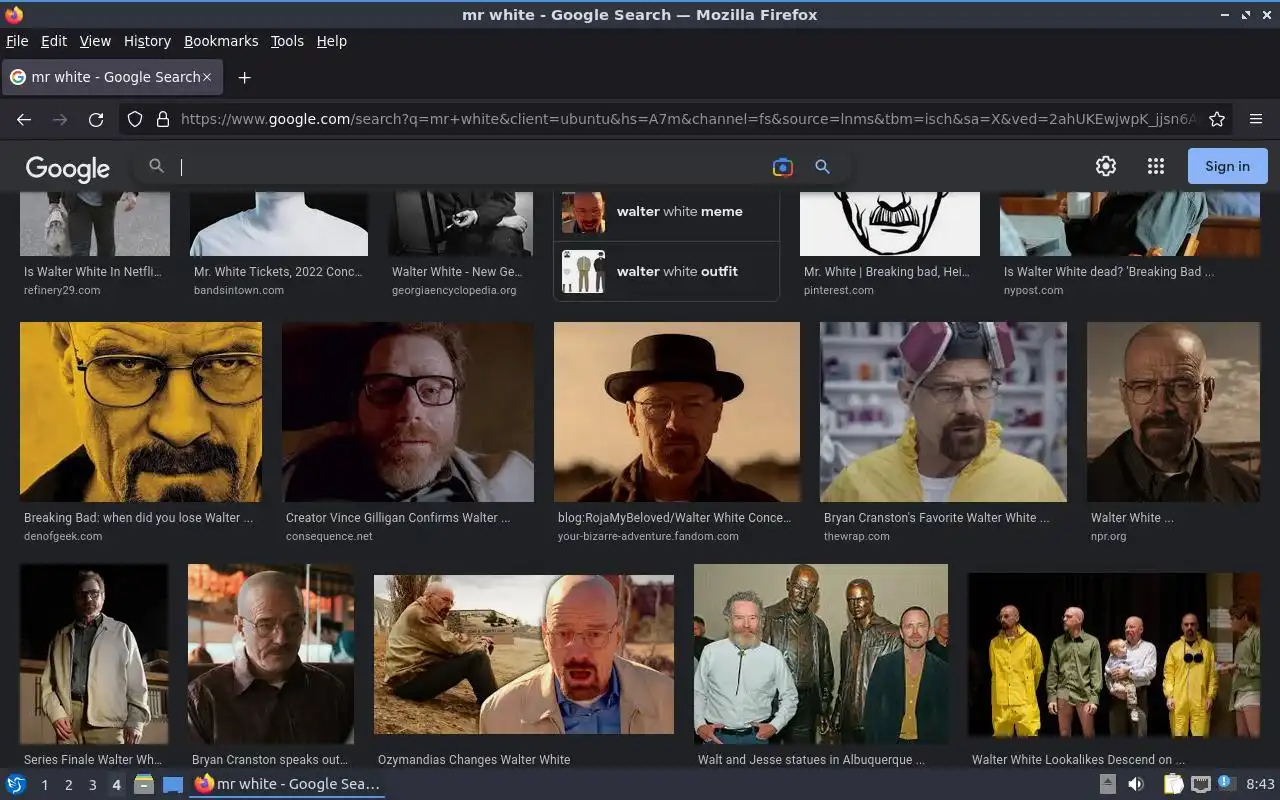The image size is (1280, 800).
Task: Select the walter white outfit suggestion
Action: [x=666, y=271]
